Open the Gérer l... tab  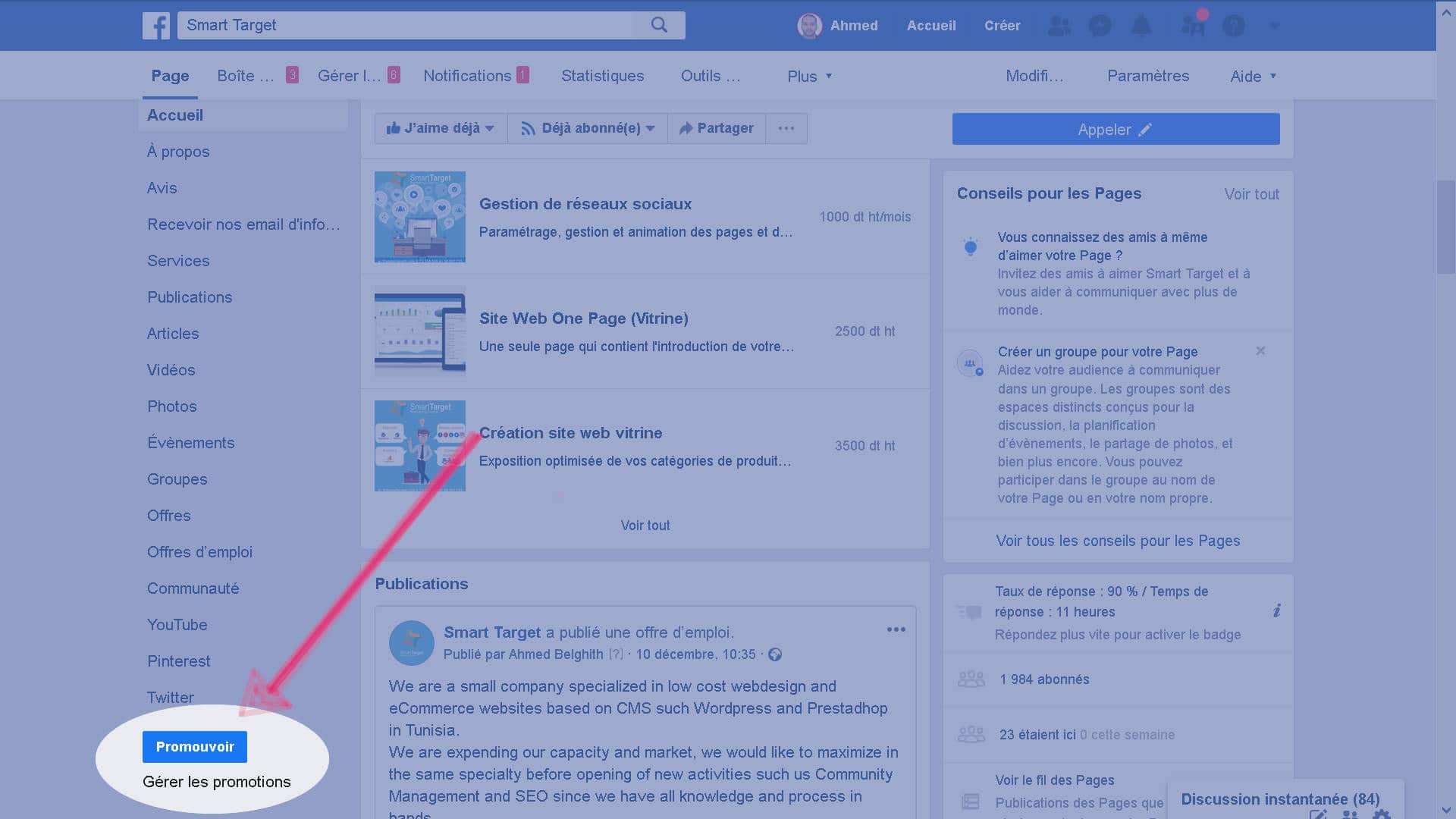tap(358, 76)
